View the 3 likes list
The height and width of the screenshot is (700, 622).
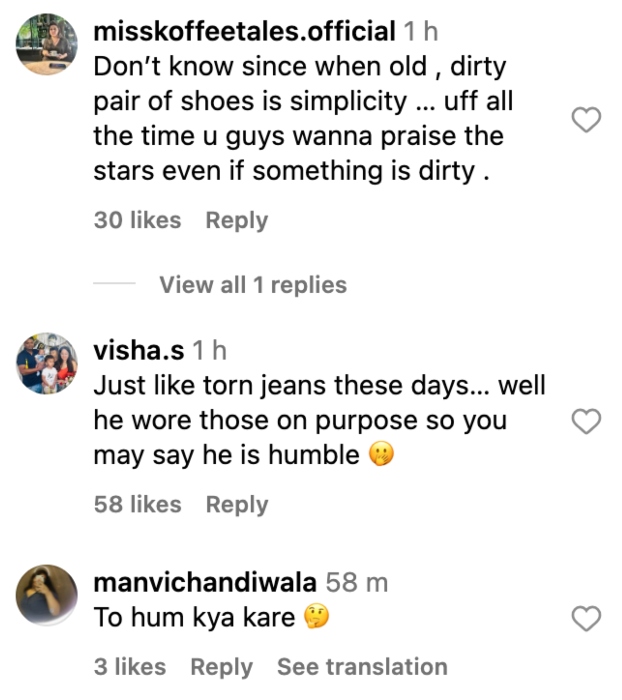129,666
